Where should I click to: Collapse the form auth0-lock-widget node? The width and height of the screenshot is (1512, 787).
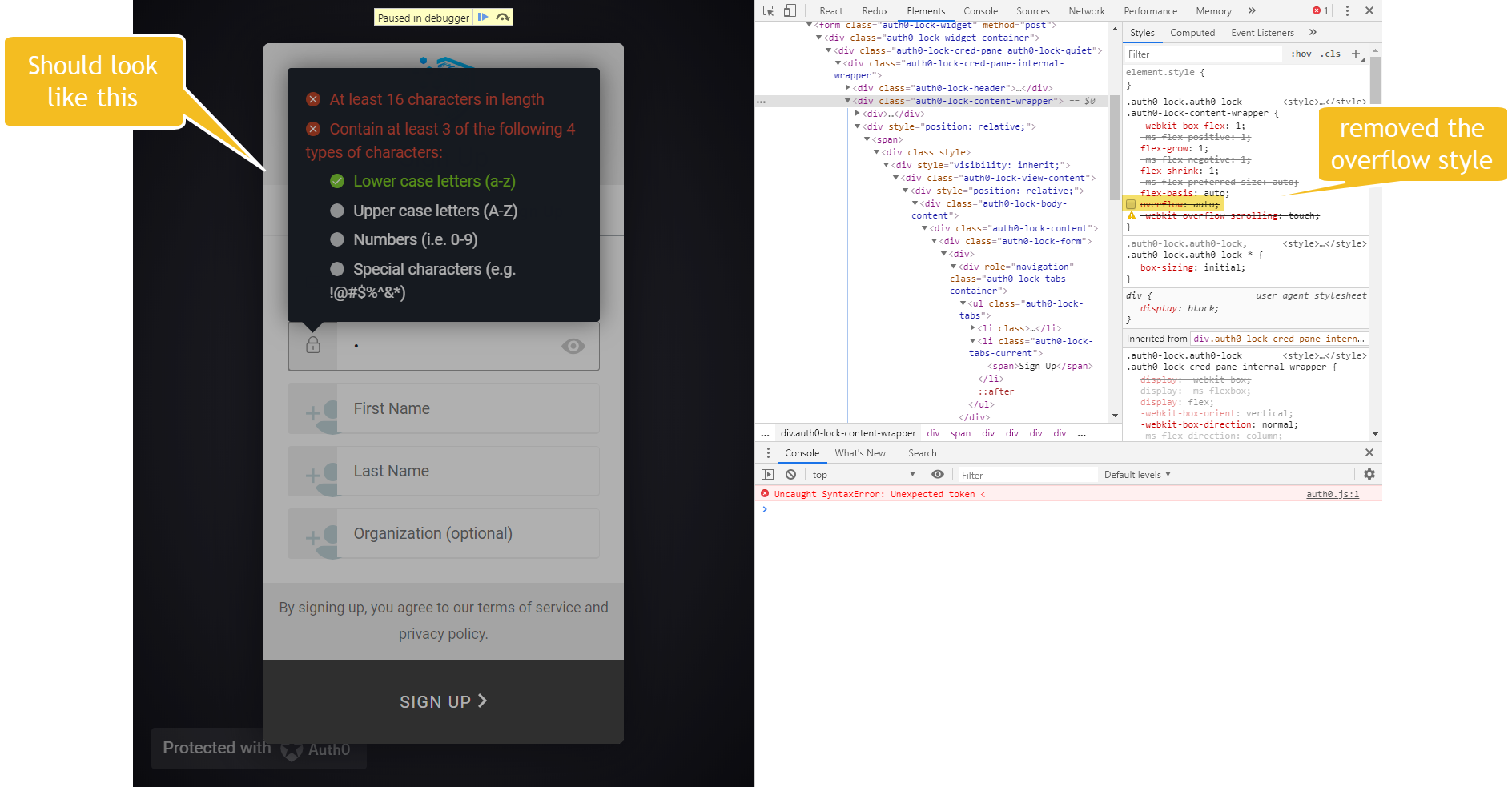pos(810,25)
